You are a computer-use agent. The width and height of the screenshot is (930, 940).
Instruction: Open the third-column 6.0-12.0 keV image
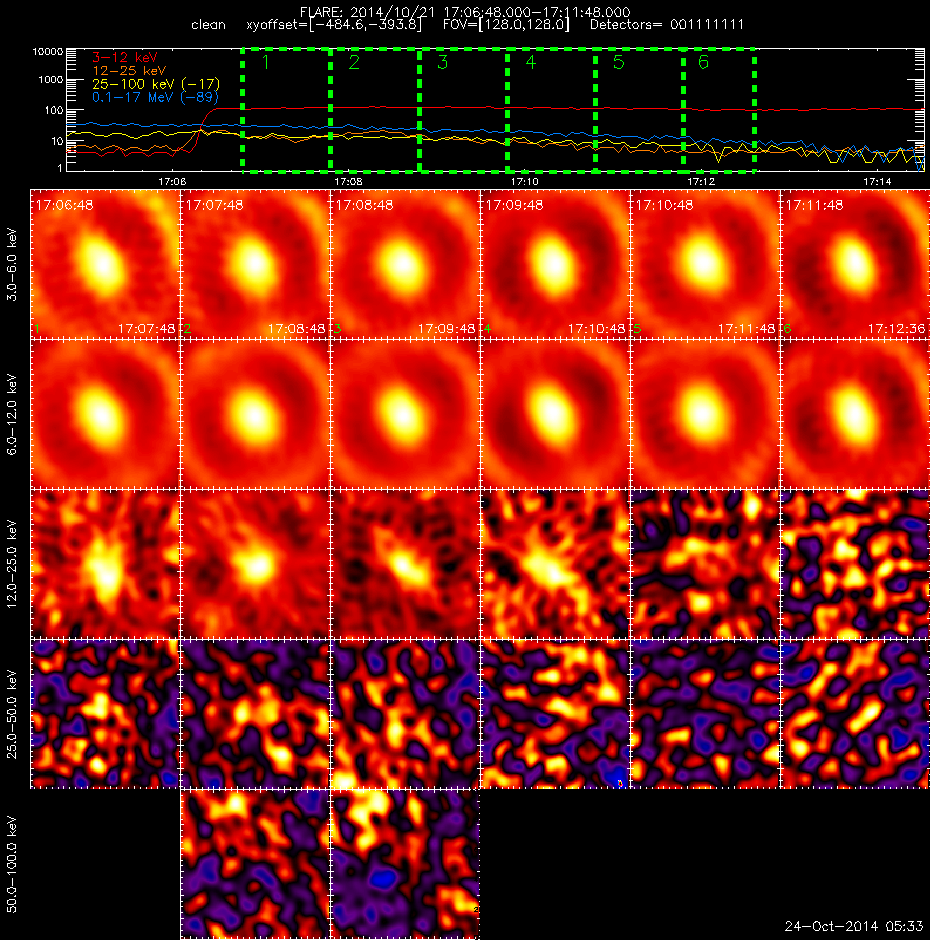click(x=405, y=414)
